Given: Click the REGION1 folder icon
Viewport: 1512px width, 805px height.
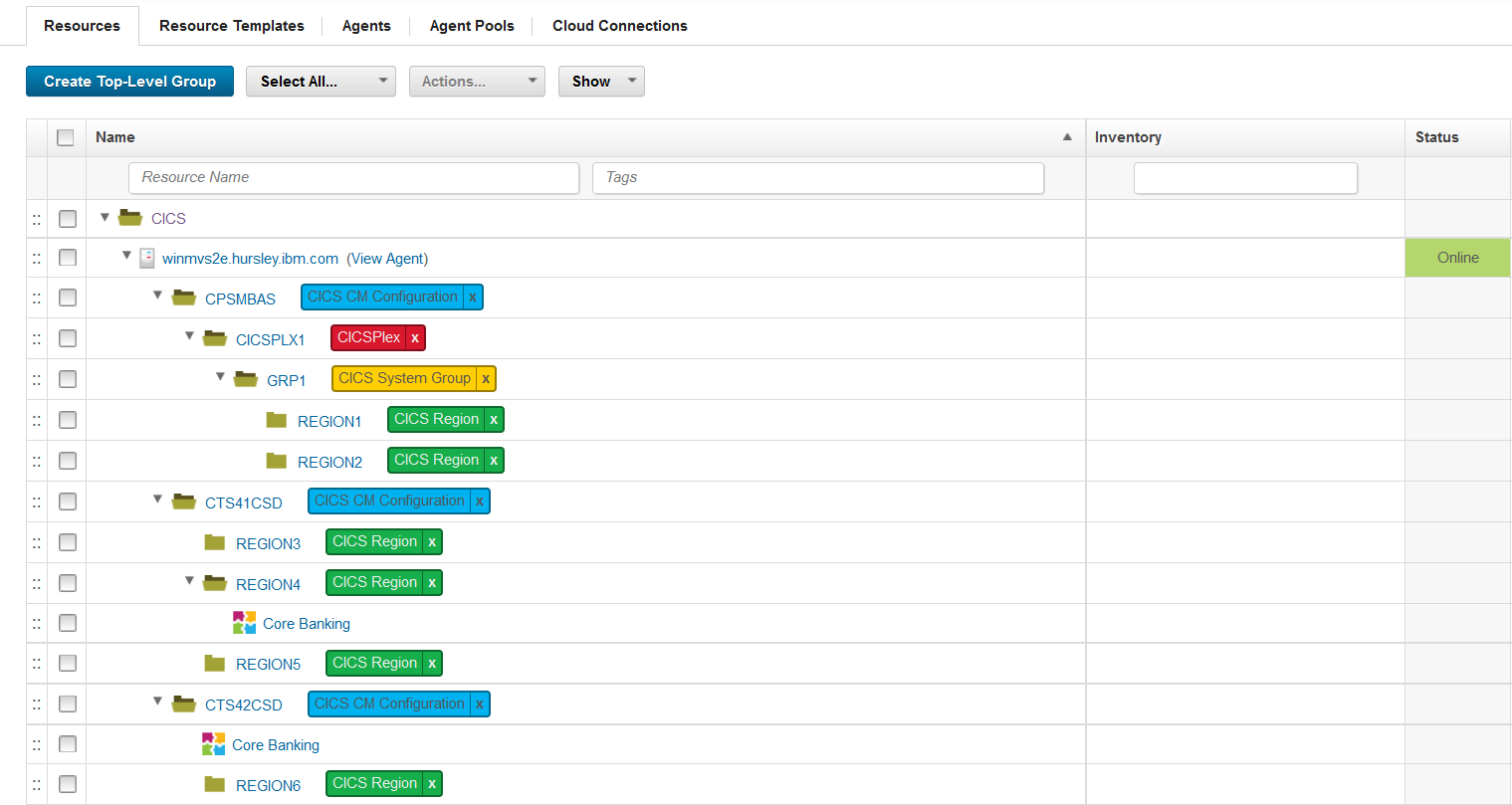Looking at the screenshot, I should [x=277, y=420].
